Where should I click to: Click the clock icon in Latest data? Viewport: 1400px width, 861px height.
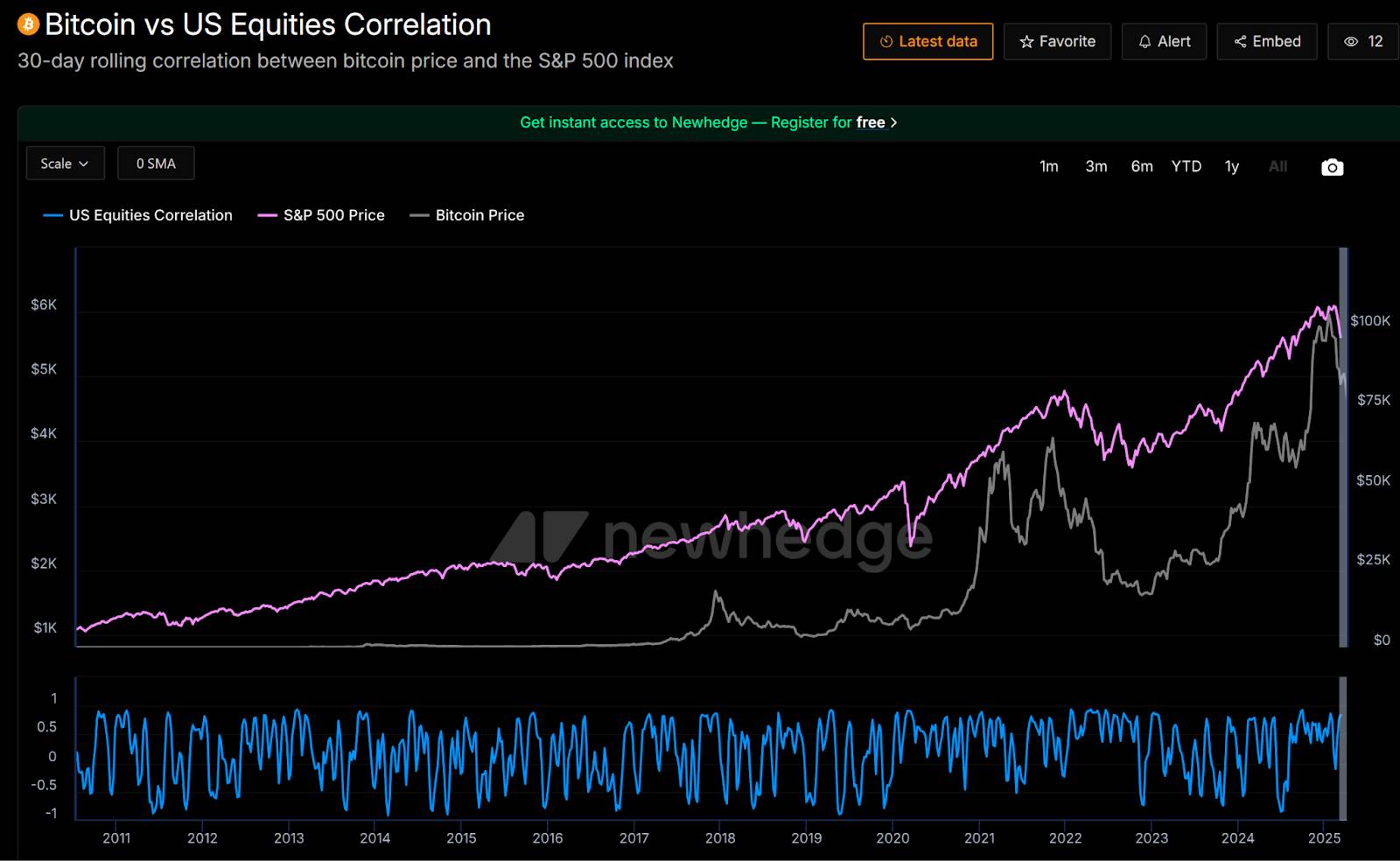pos(886,42)
